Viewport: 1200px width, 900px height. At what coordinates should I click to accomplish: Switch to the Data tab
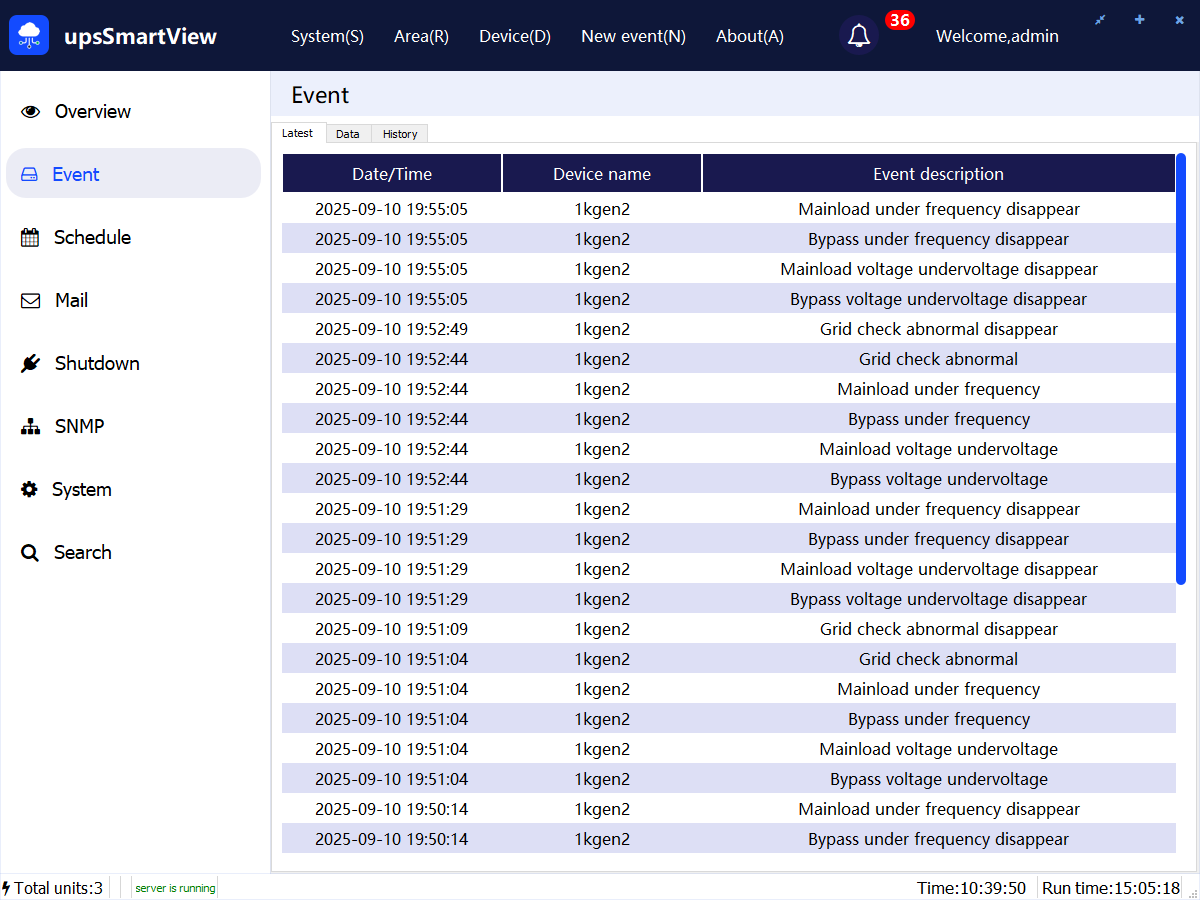click(348, 134)
